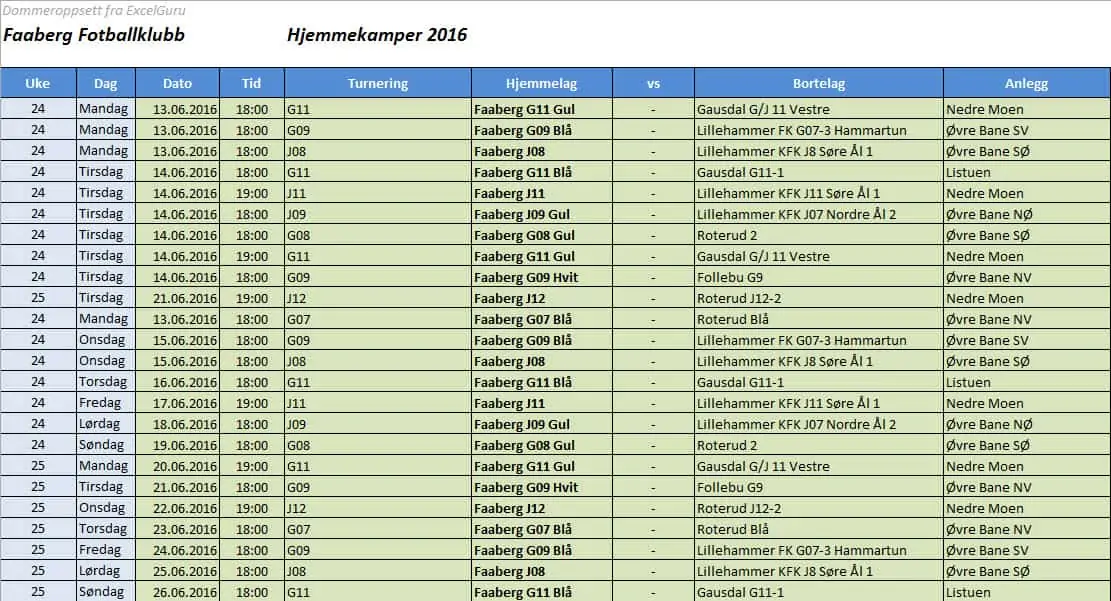Click the 19:00 time in the 20.06.2016 row
Viewport: 1111px width, 601px height.
click(x=252, y=466)
